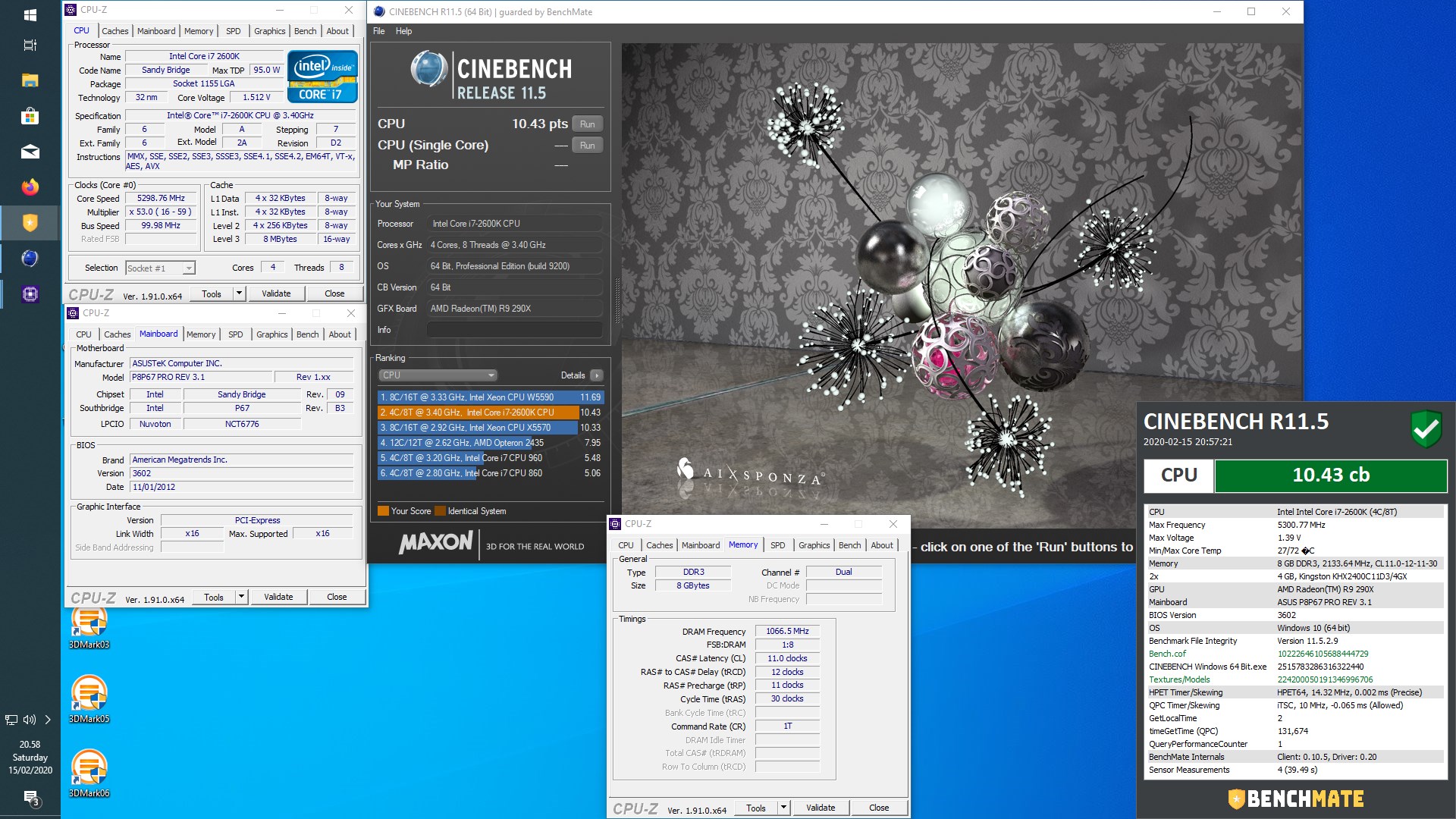
Task: Open the Tools dropdown arrow in CPU-Z Mainboard window
Action: [241, 597]
